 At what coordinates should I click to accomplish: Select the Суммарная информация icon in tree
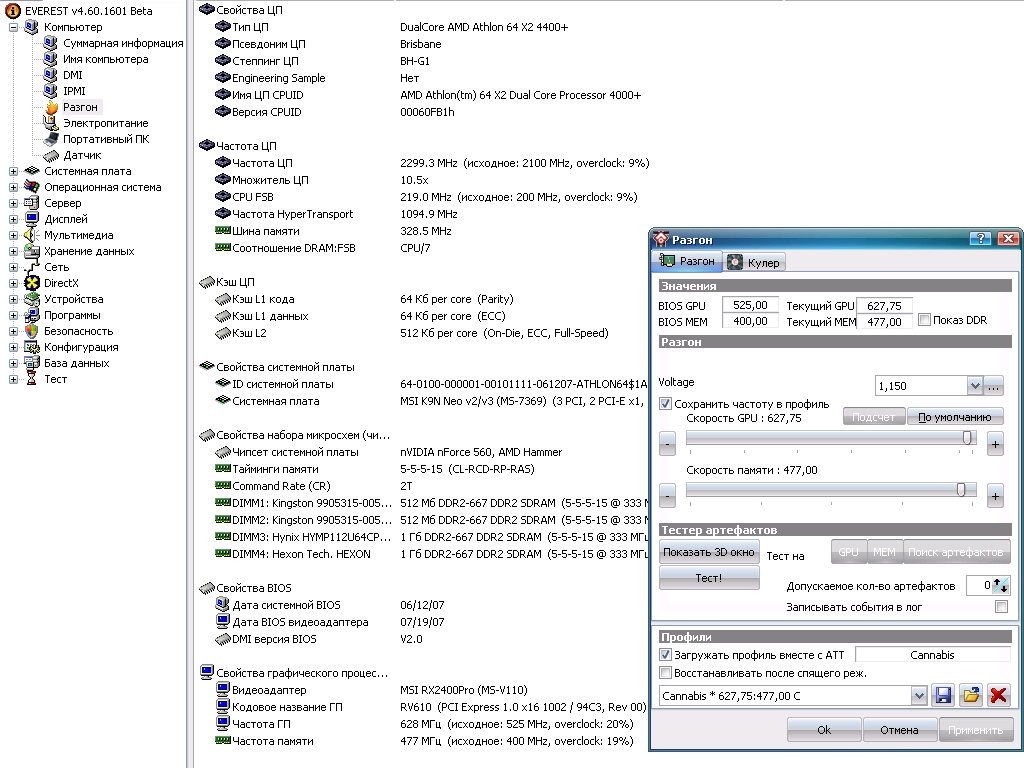point(50,42)
